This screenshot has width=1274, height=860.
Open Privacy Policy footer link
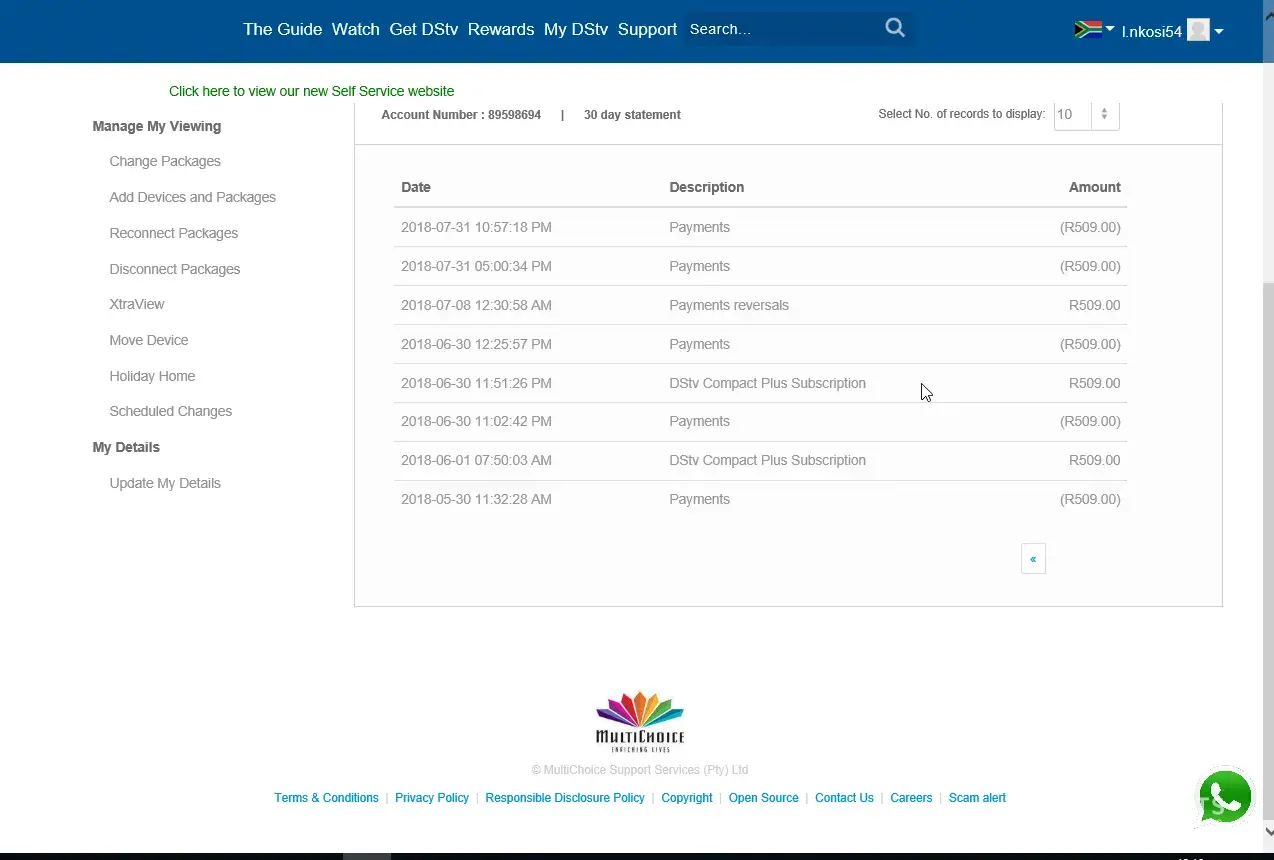point(432,798)
